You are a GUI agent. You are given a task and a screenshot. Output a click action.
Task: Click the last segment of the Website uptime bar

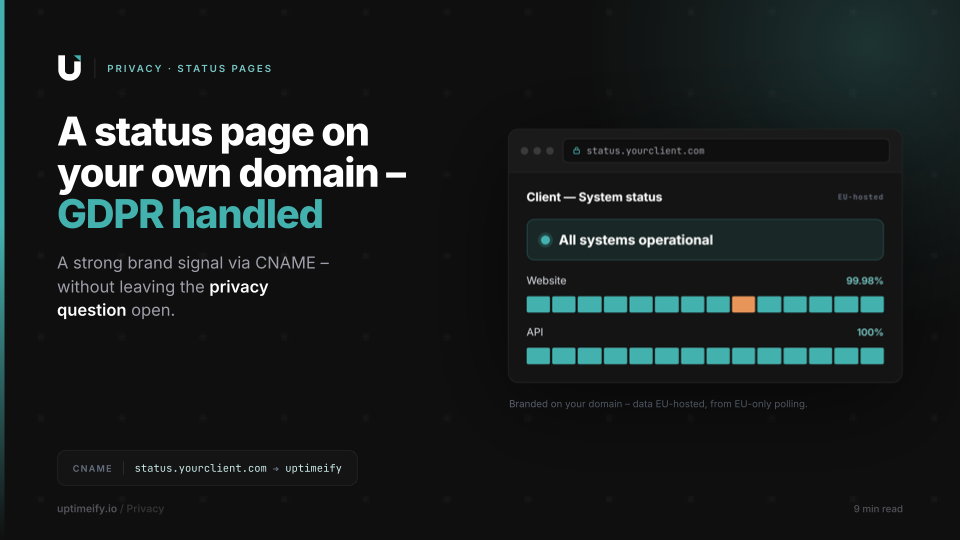[x=872, y=304]
